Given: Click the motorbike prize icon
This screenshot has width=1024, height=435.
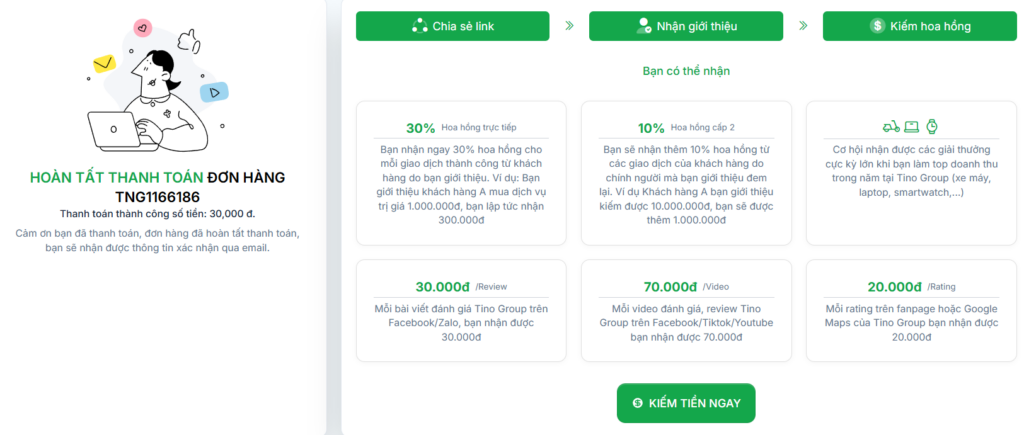Looking at the screenshot, I should pyautogui.click(x=890, y=127).
